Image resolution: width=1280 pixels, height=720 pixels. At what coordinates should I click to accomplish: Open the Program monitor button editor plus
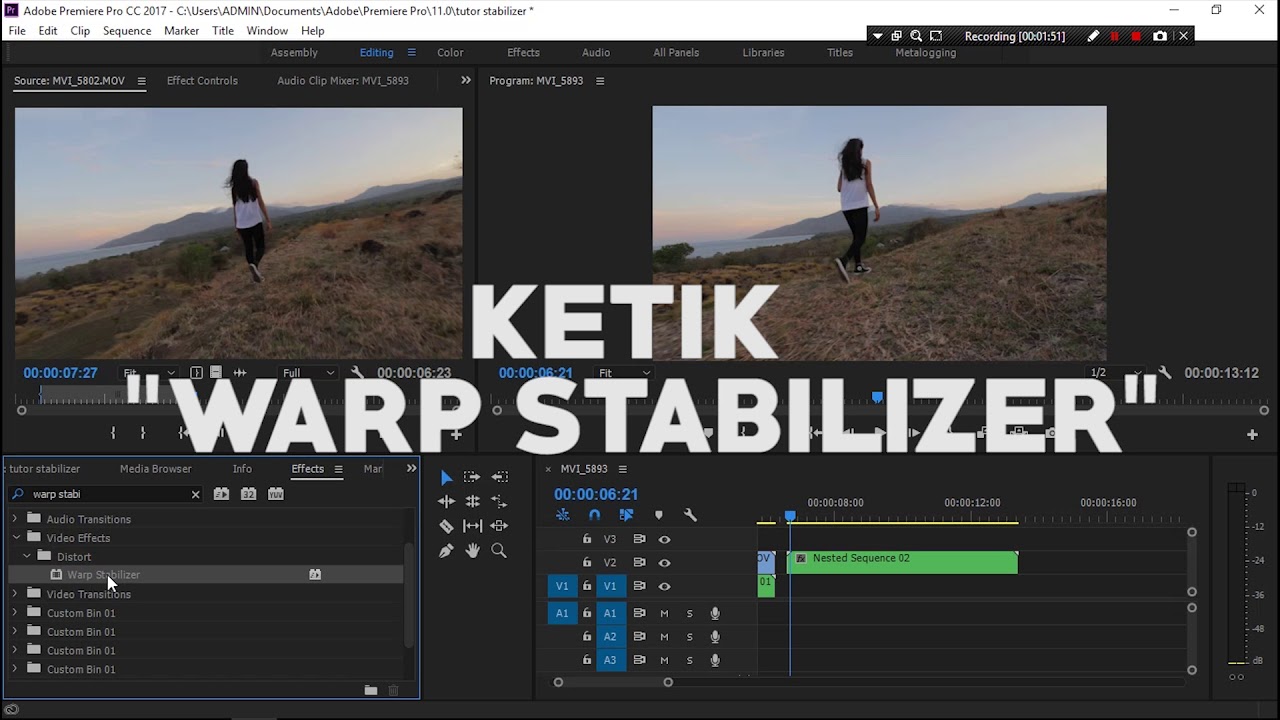[1252, 434]
